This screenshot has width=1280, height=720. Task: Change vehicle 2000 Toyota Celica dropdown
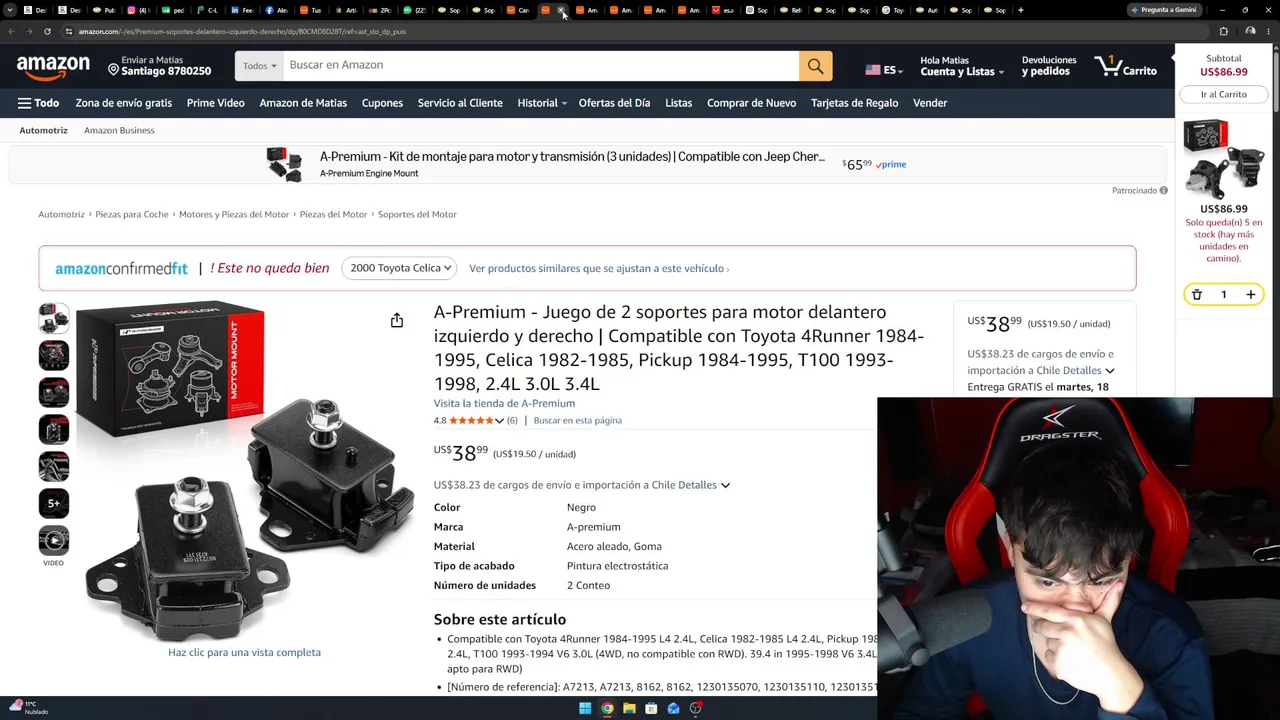(400, 268)
